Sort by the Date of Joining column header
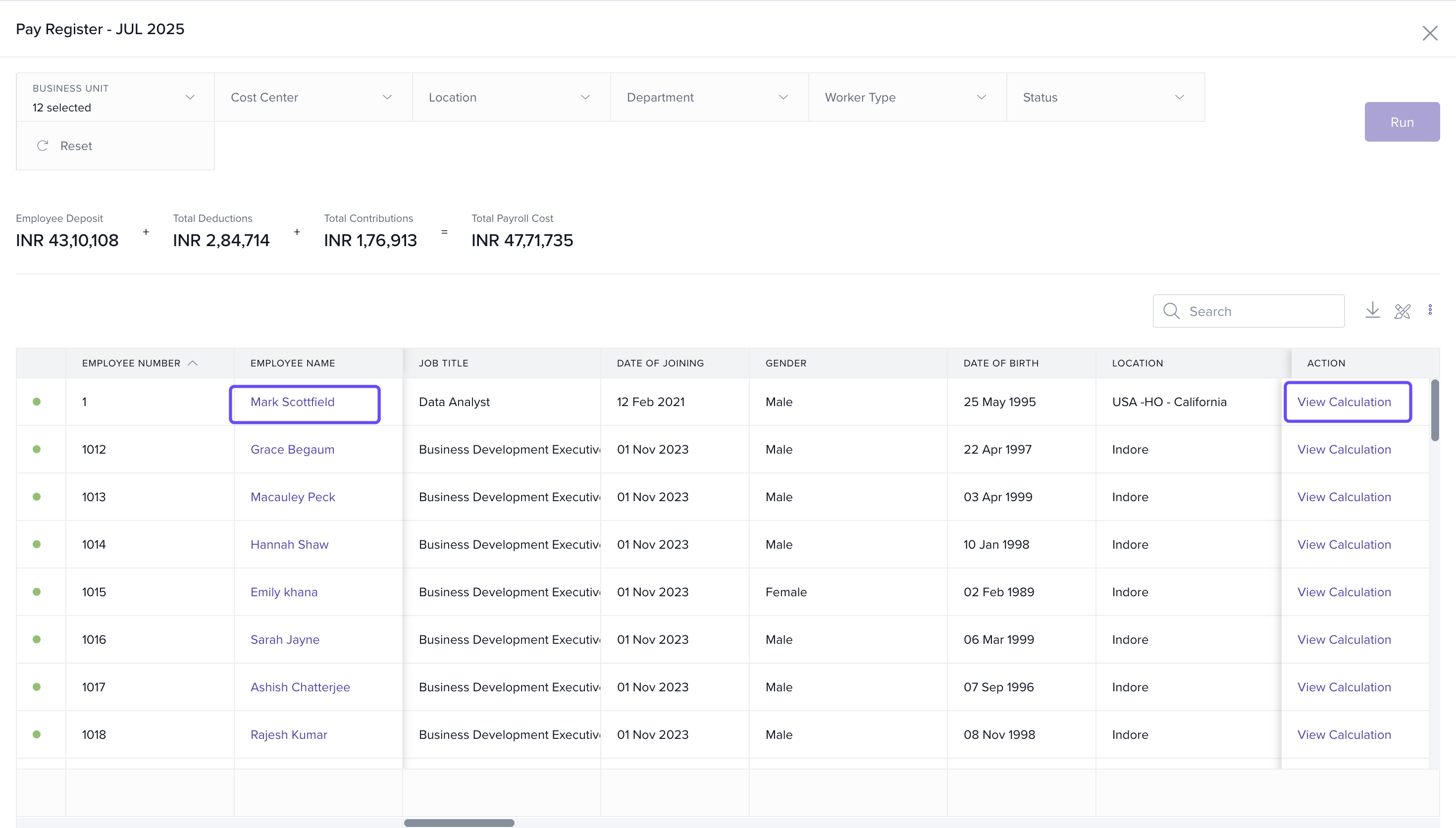Screen dimensions: 1456x828 tap(660, 363)
